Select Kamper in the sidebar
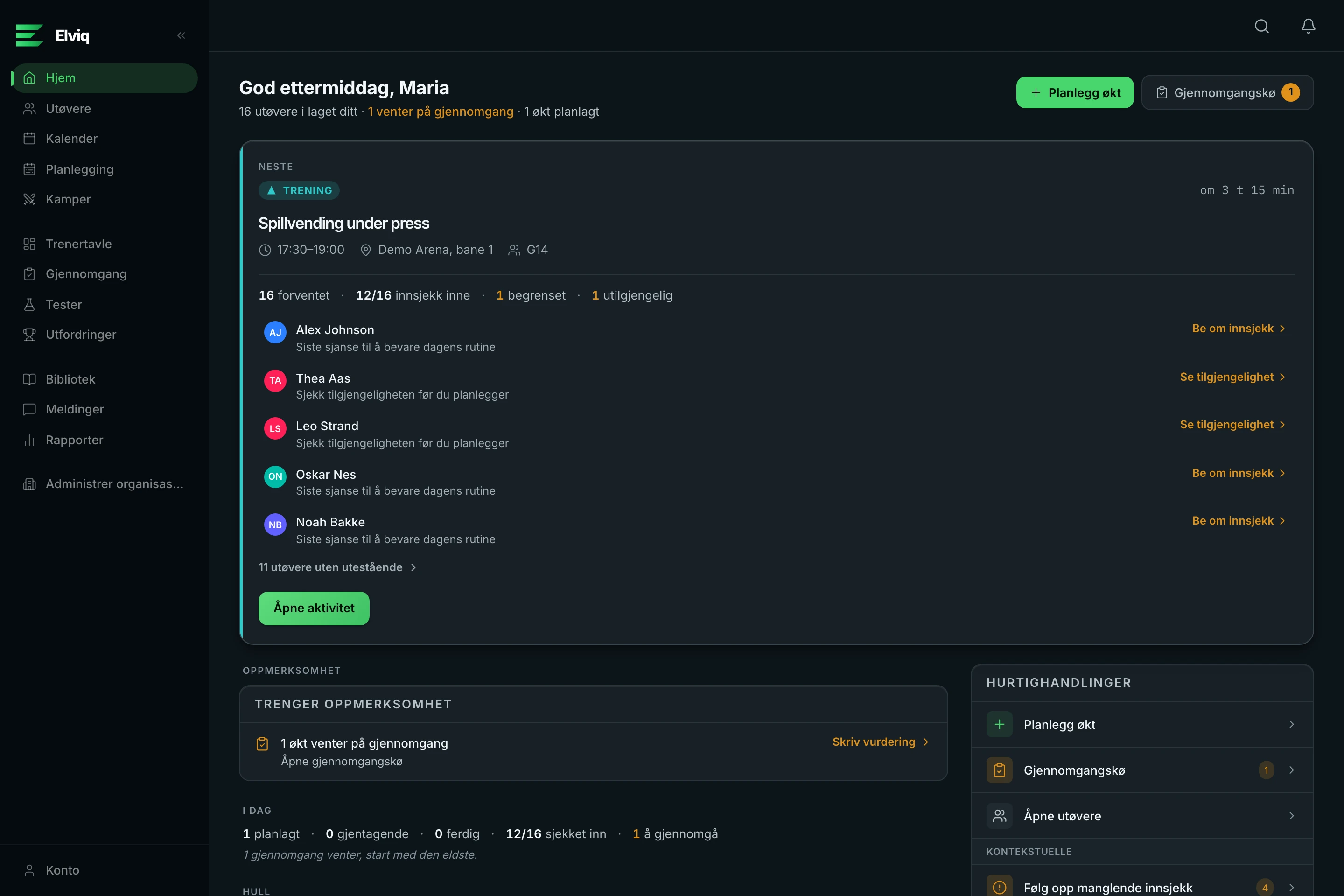The height and width of the screenshot is (896, 1344). 105,199
